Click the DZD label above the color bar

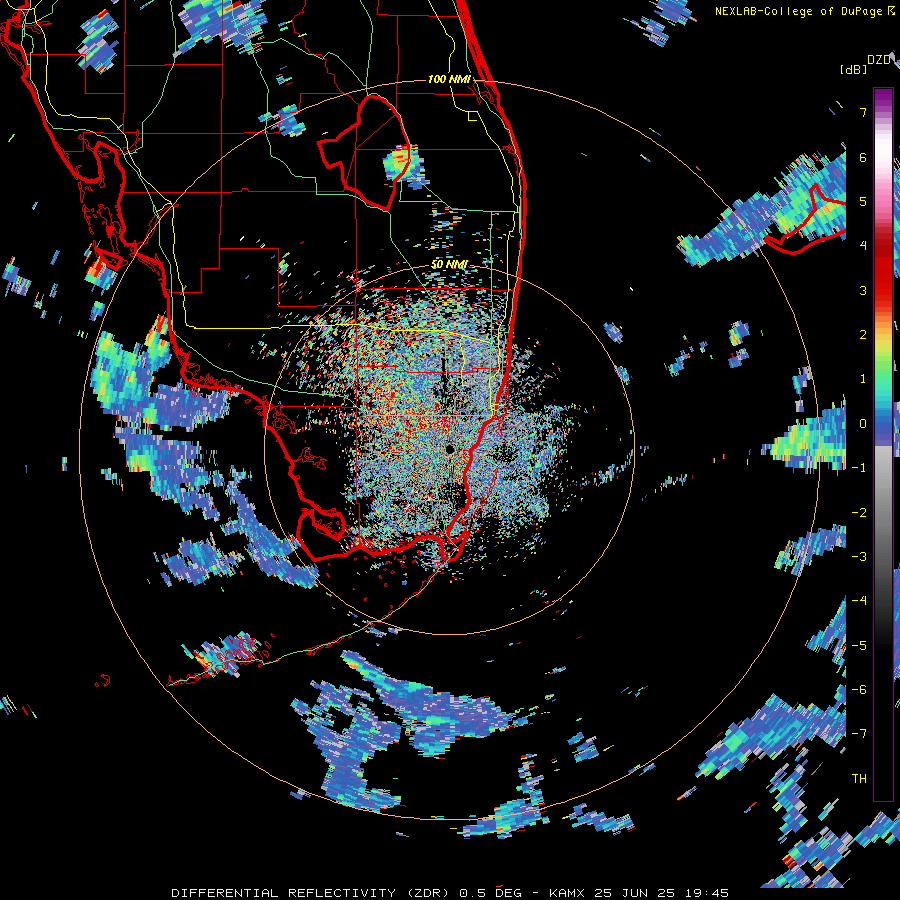(879, 60)
